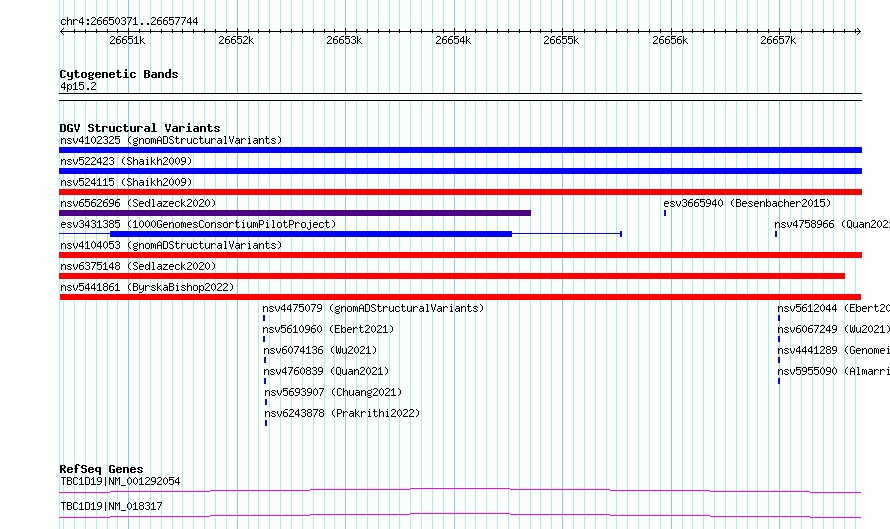The height and width of the screenshot is (529, 890).
Task: Open the nsv5955090 (Almarri) label
Action: tap(833, 371)
